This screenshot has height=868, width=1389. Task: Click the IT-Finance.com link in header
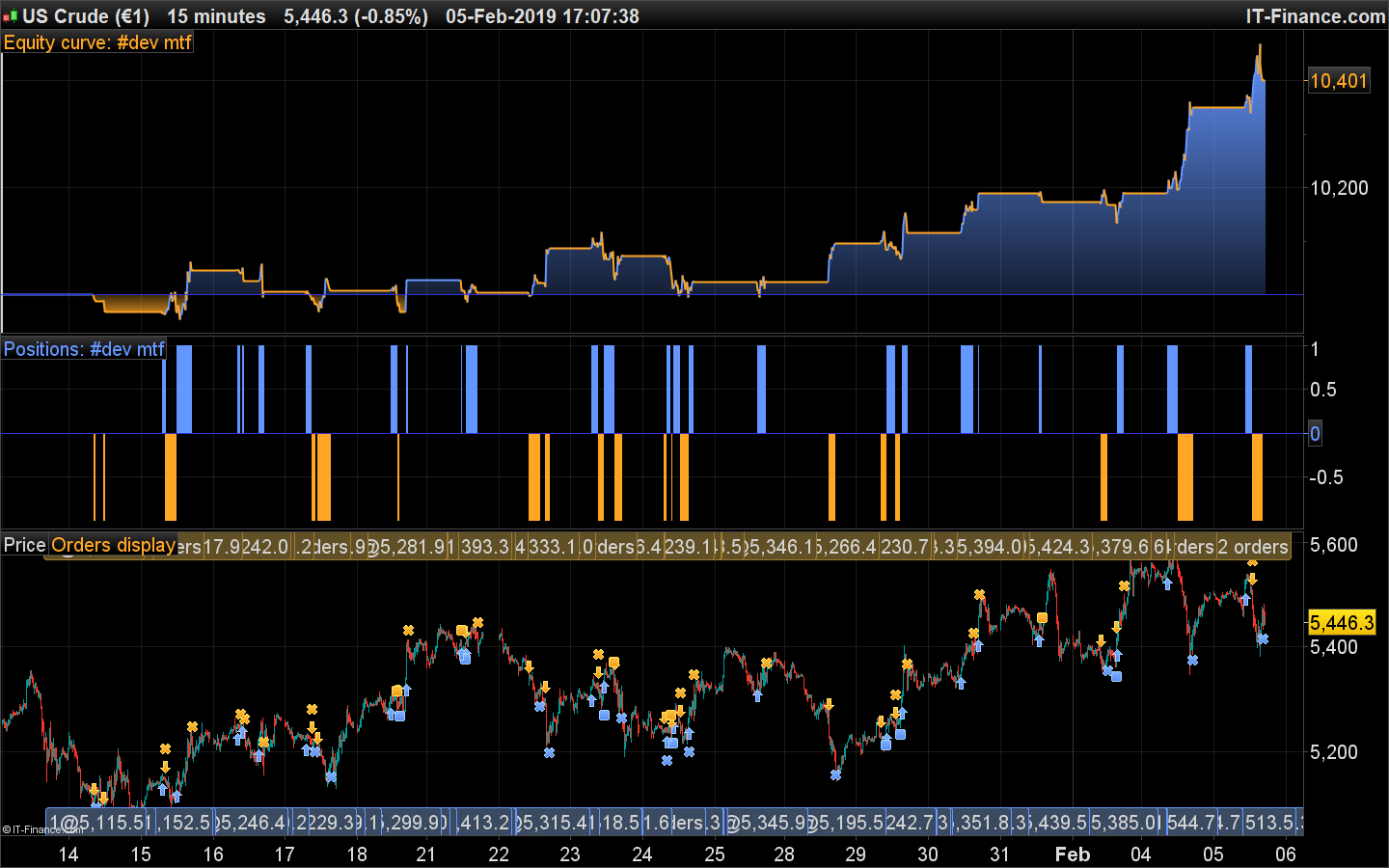coord(1315,16)
